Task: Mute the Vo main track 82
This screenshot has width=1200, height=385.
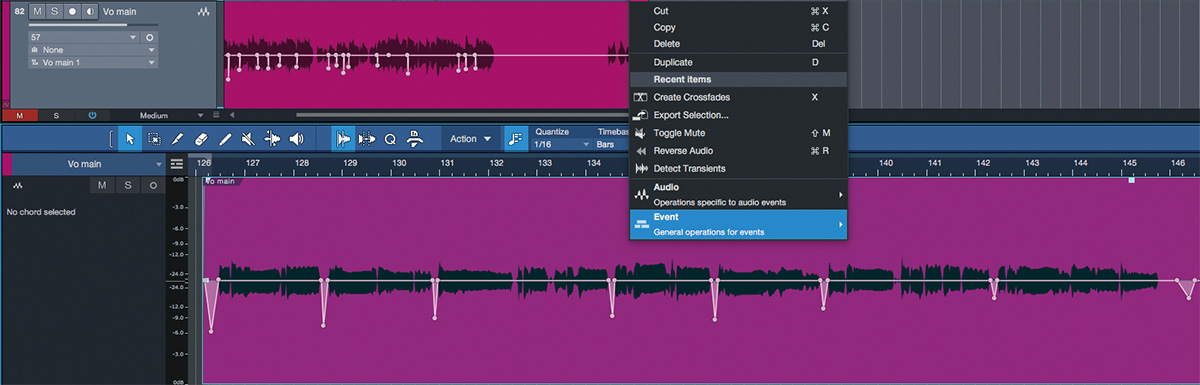Action: [36, 11]
